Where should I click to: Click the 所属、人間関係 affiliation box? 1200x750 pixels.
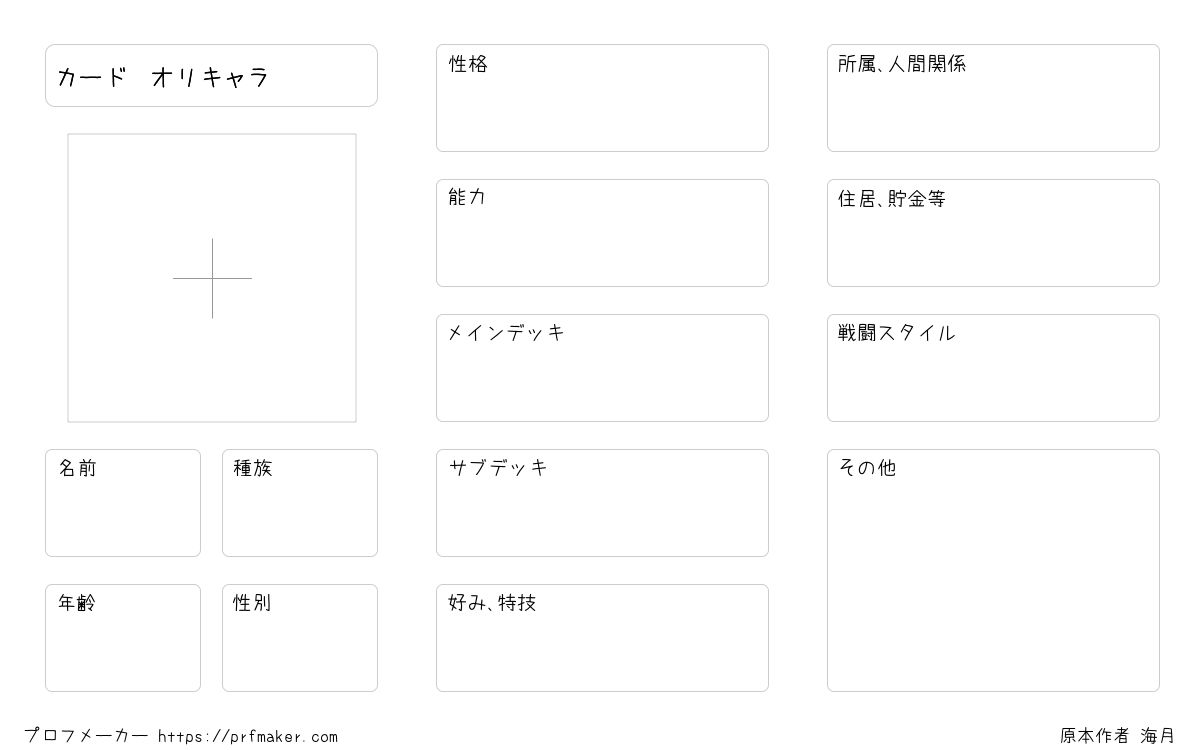pos(993,98)
